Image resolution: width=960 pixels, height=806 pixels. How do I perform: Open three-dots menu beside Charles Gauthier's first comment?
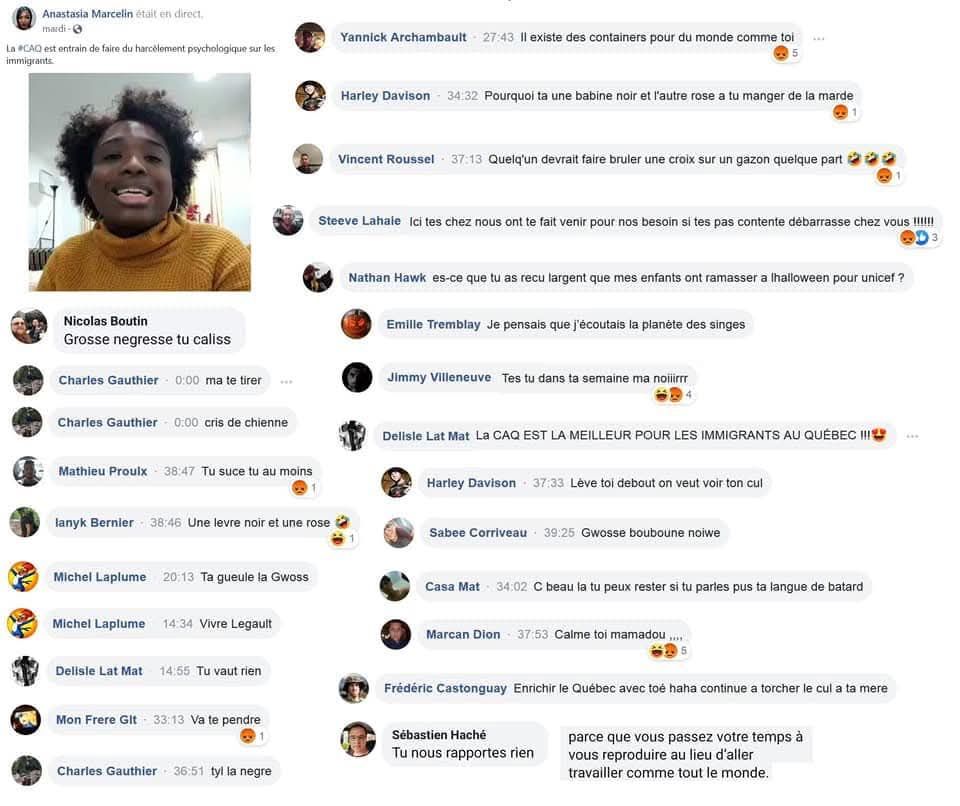(286, 382)
